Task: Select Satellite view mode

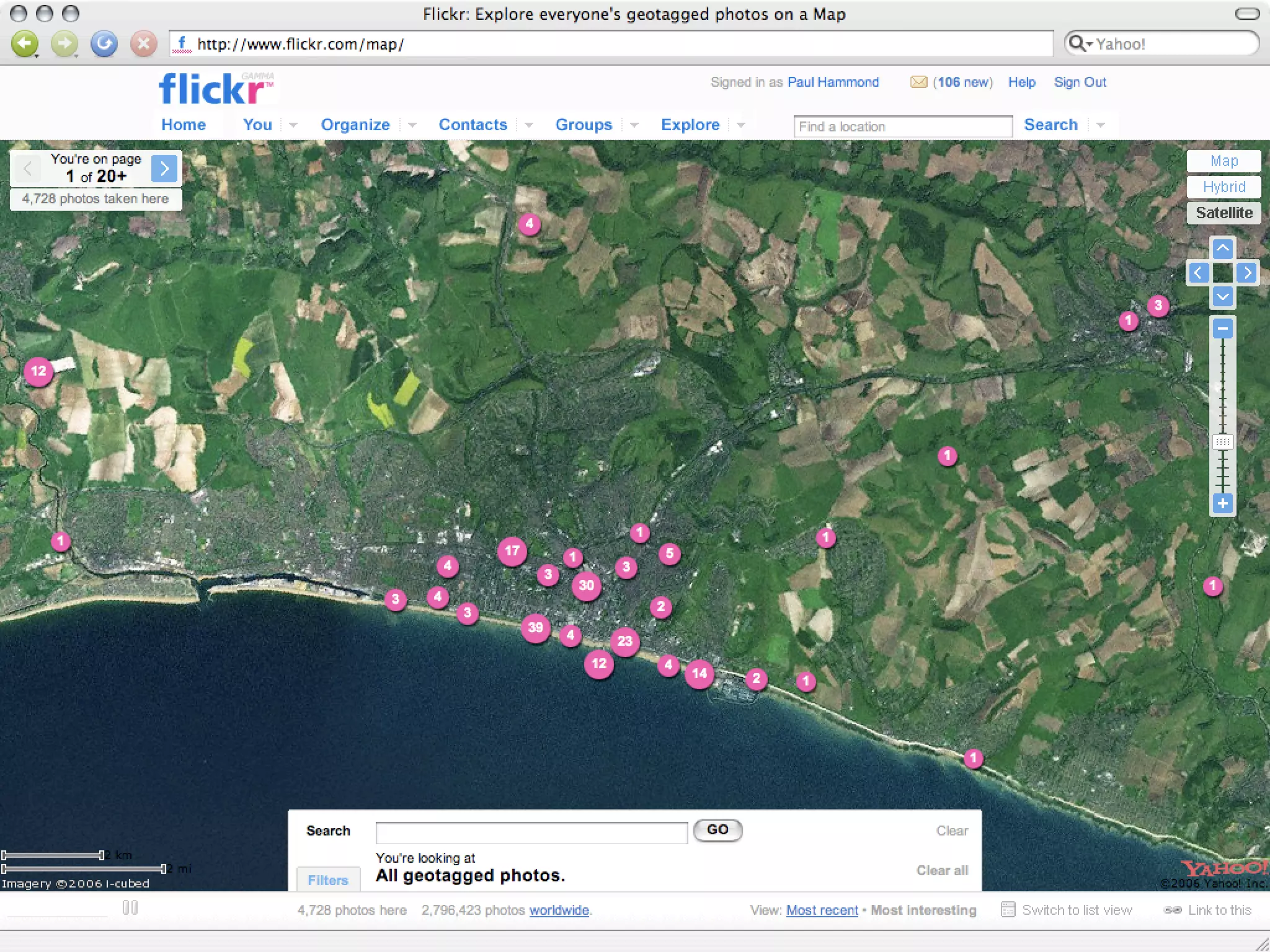Action: (x=1223, y=213)
